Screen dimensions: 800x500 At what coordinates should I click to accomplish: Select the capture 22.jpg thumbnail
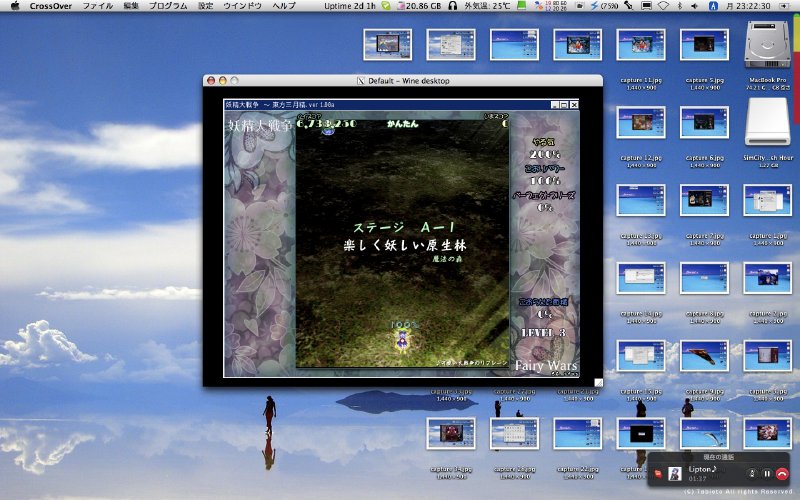[578, 434]
